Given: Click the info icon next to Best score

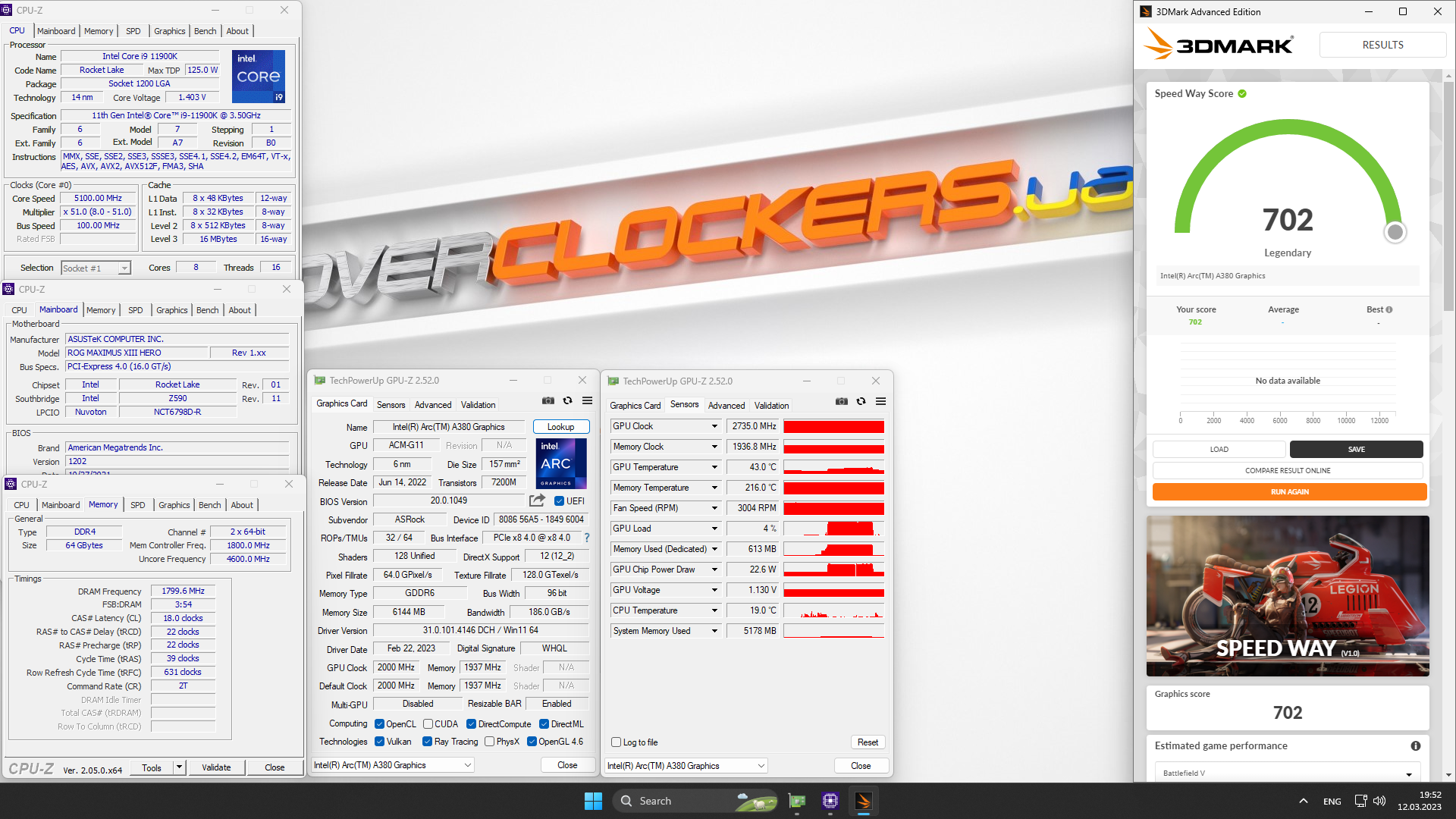Looking at the screenshot, I should point(1389,309).
